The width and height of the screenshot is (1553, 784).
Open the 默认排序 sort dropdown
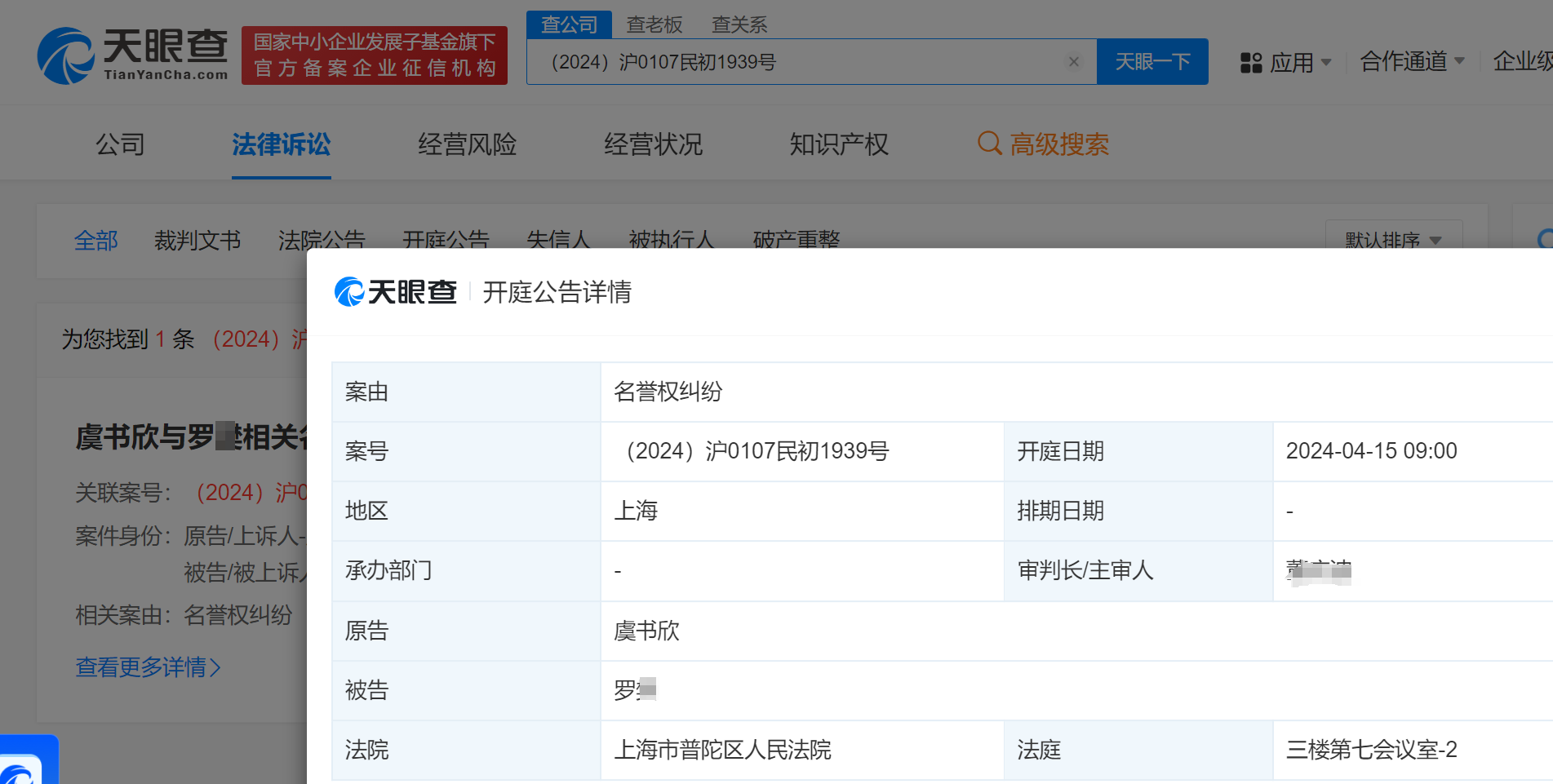(1393, 239)
